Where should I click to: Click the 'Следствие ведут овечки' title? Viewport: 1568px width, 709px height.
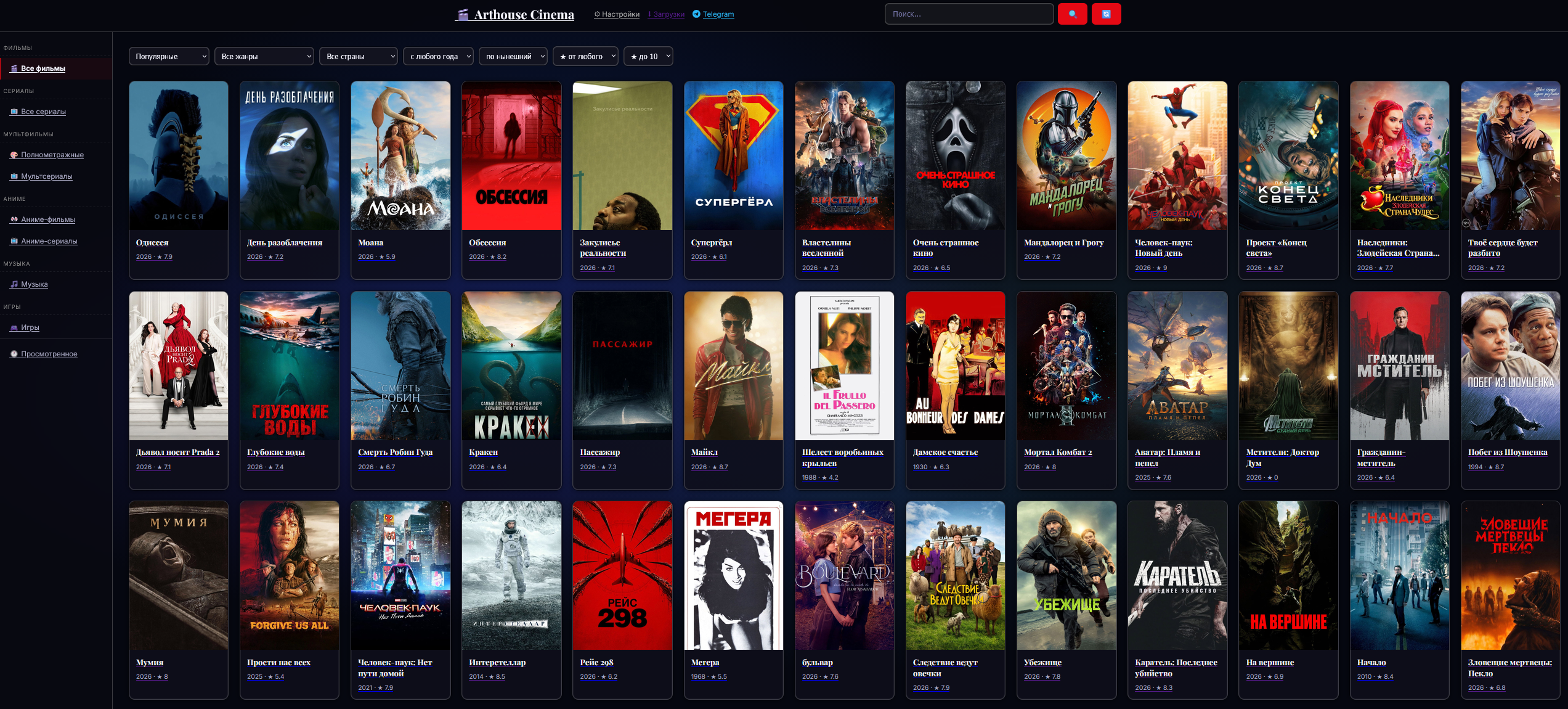coord(945,668)
